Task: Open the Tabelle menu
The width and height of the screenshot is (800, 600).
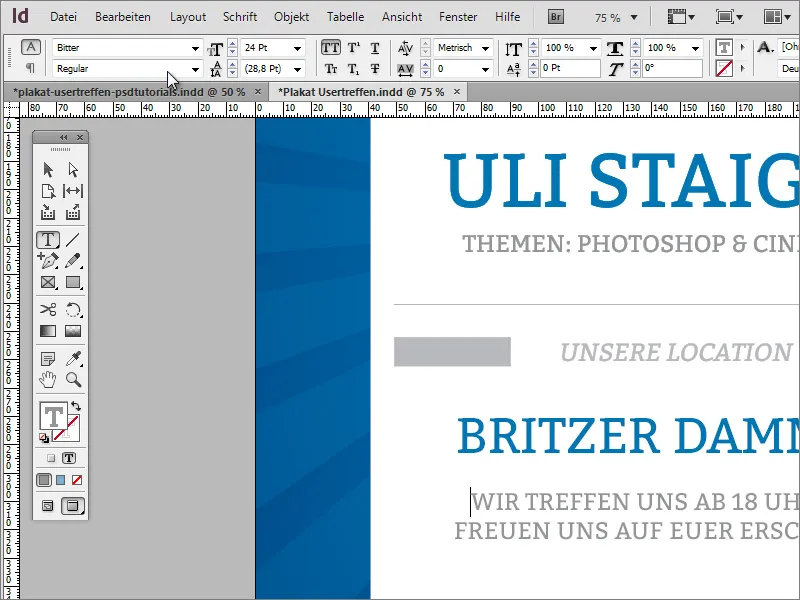Action: click(x=345, y=17)
